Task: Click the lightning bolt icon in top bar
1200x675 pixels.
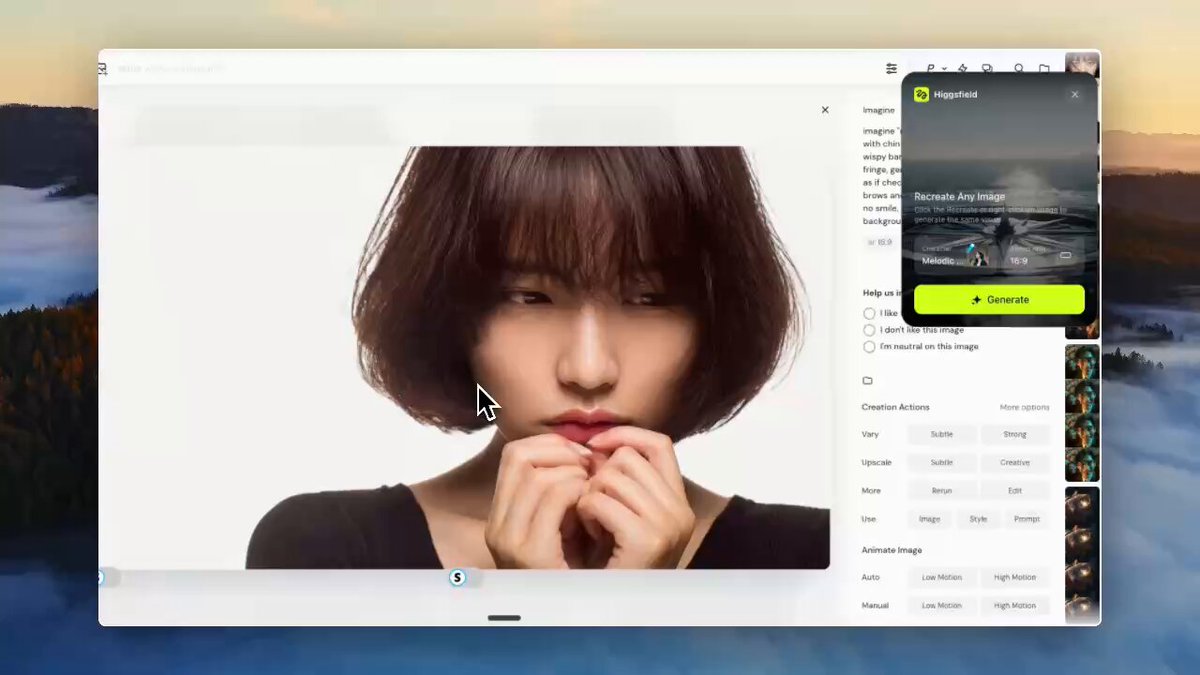Action: [962, 69]
